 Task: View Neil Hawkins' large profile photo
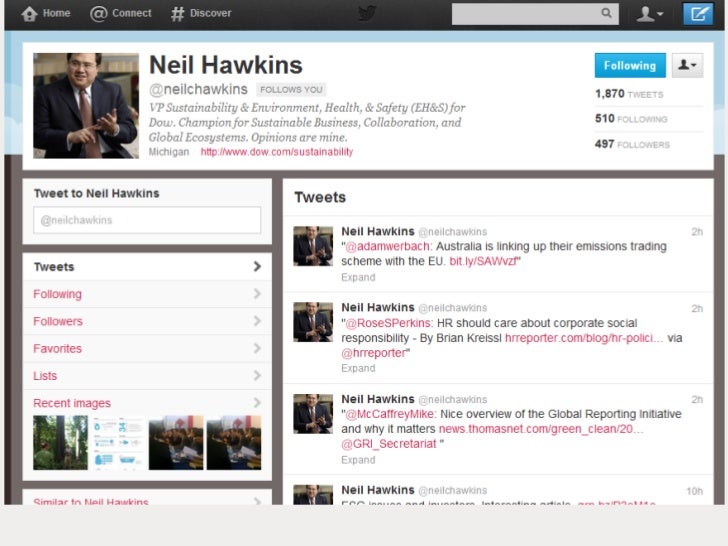tap(86, 105)
